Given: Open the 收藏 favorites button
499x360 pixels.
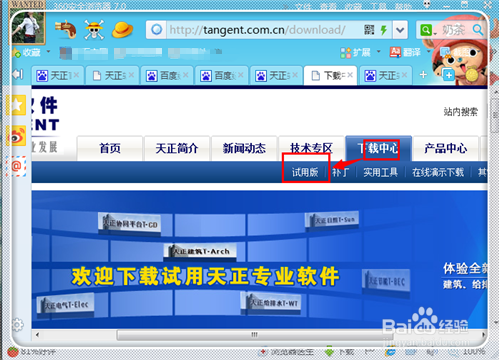Looking at the screenshot, I should (27, 52).
